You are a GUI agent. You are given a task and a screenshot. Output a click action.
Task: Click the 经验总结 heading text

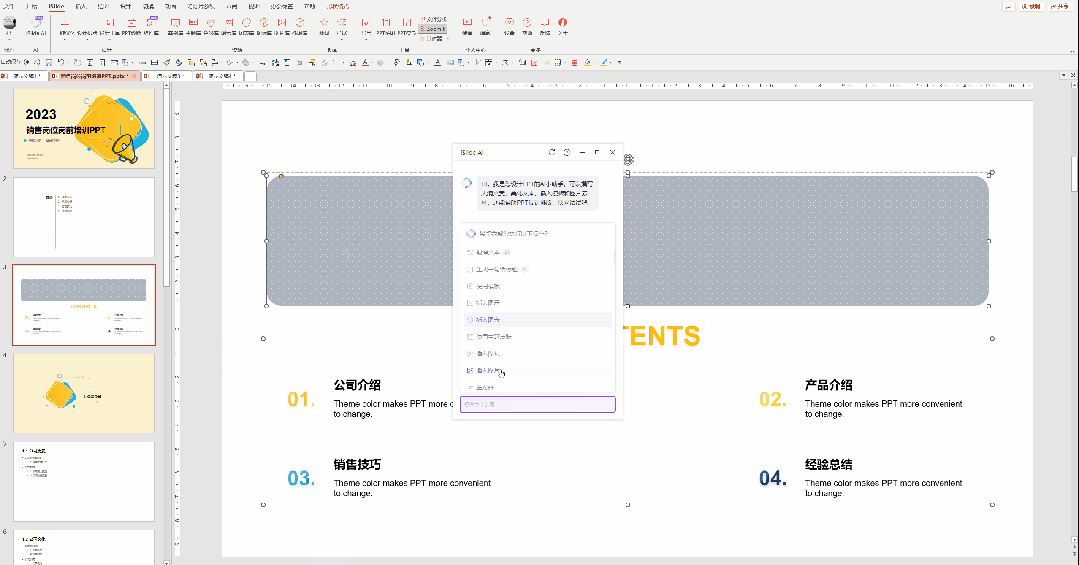point(829,465)
